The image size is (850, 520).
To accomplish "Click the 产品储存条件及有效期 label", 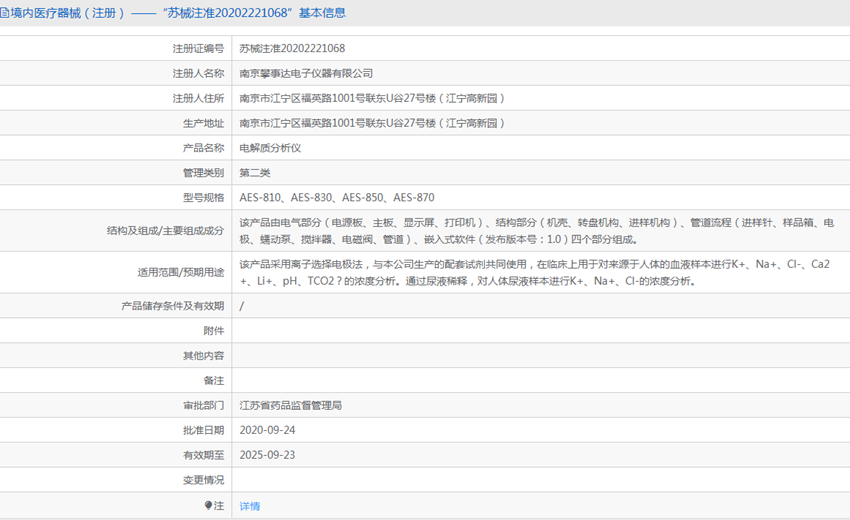I will pyautogui.click(x=173, y=306).
